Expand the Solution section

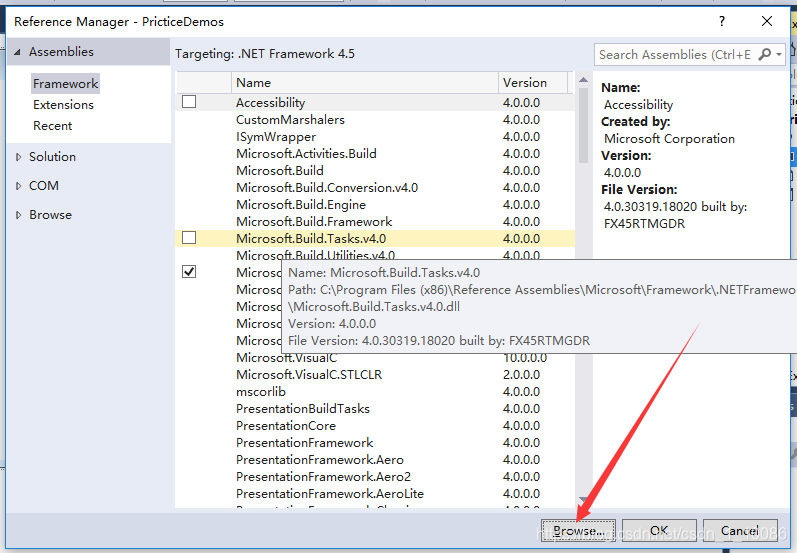[x=18, y=157]
